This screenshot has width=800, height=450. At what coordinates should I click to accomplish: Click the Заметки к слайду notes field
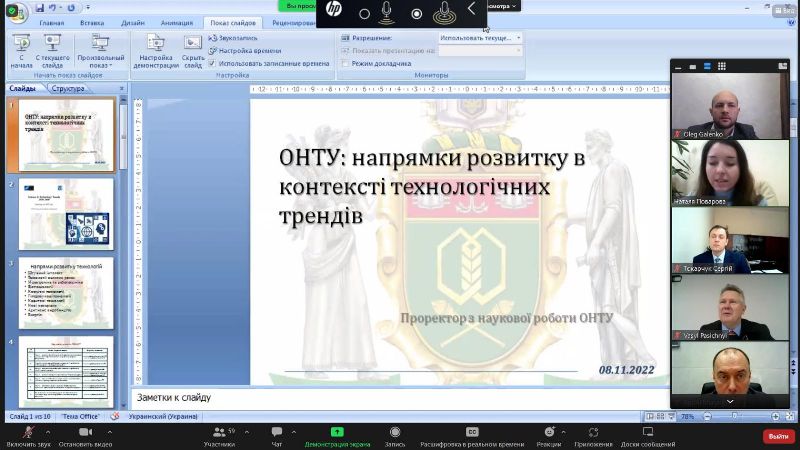[401, 397]
